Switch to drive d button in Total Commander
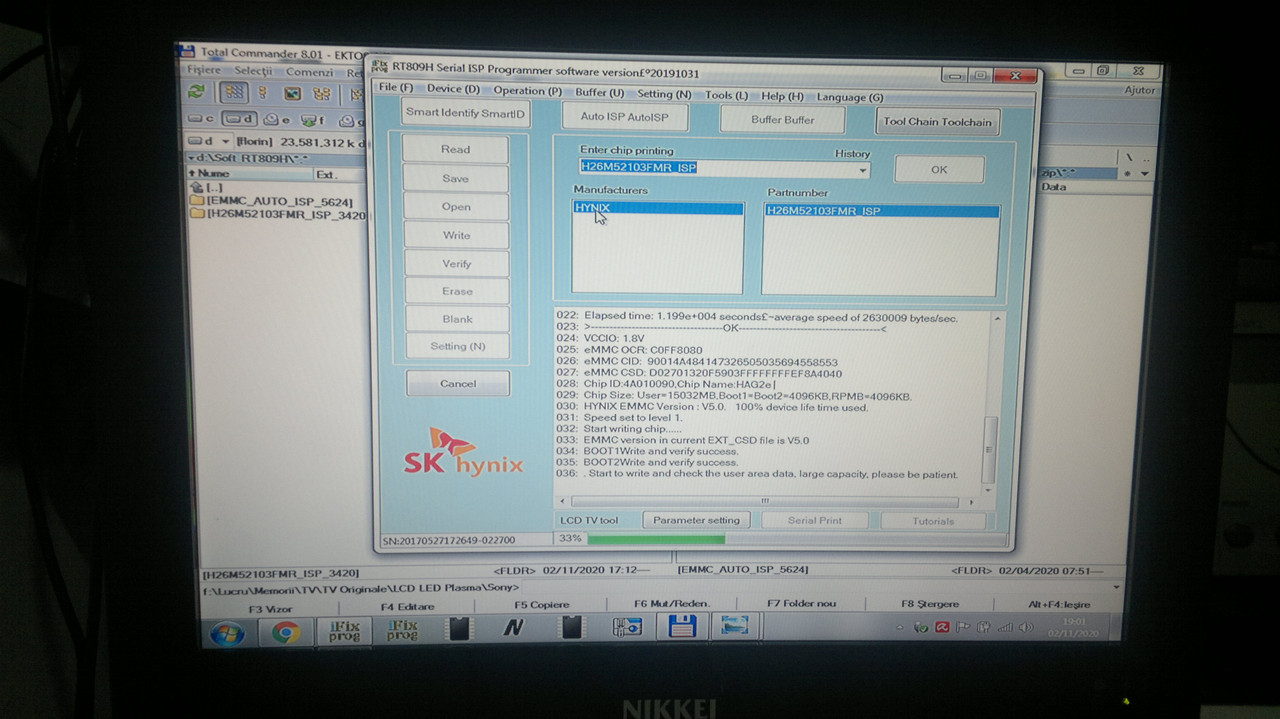The height and width of the screenshot is (719, 1280). [238, 120]
